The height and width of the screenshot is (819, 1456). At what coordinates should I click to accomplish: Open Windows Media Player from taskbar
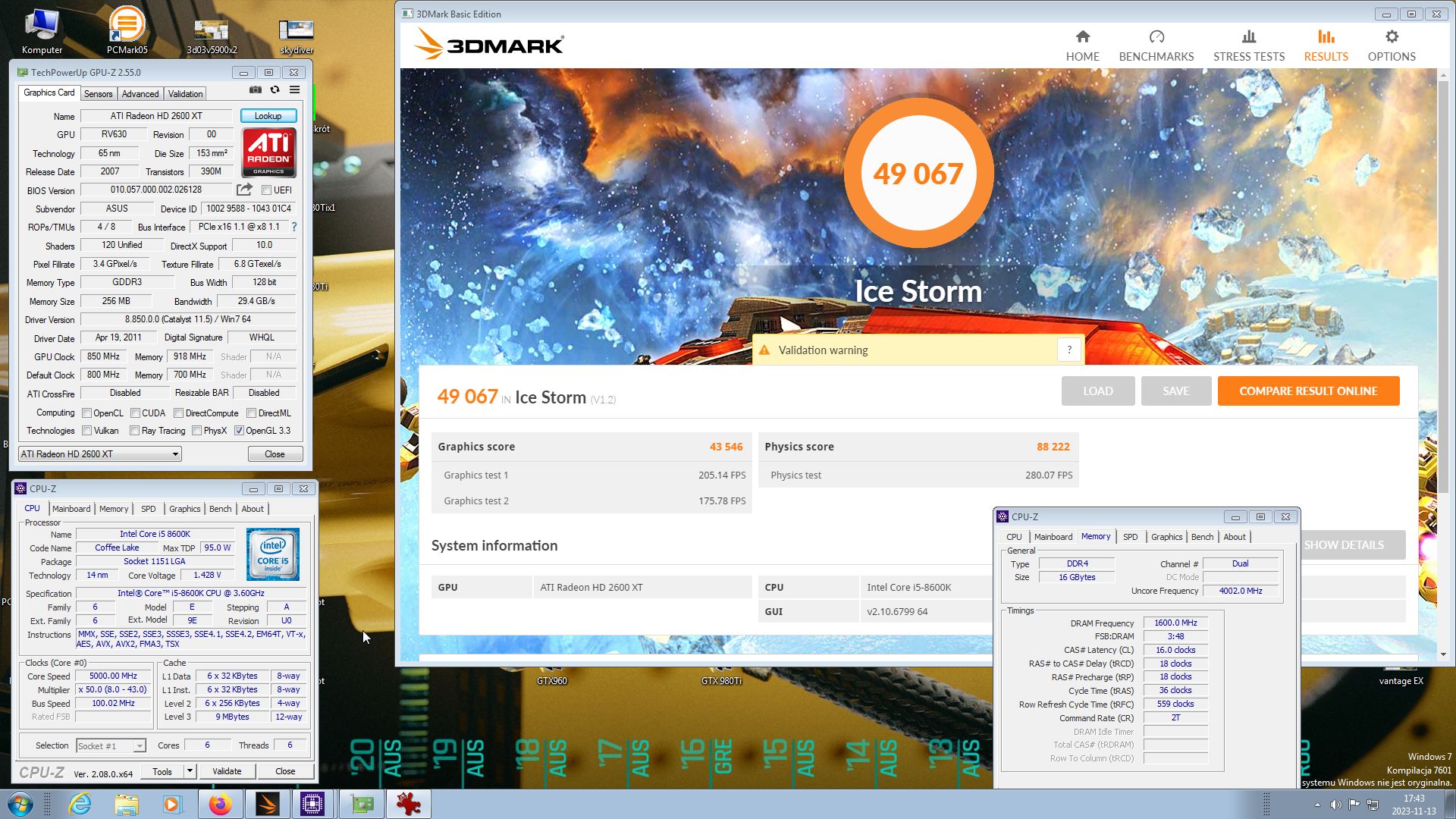(173, 804)
